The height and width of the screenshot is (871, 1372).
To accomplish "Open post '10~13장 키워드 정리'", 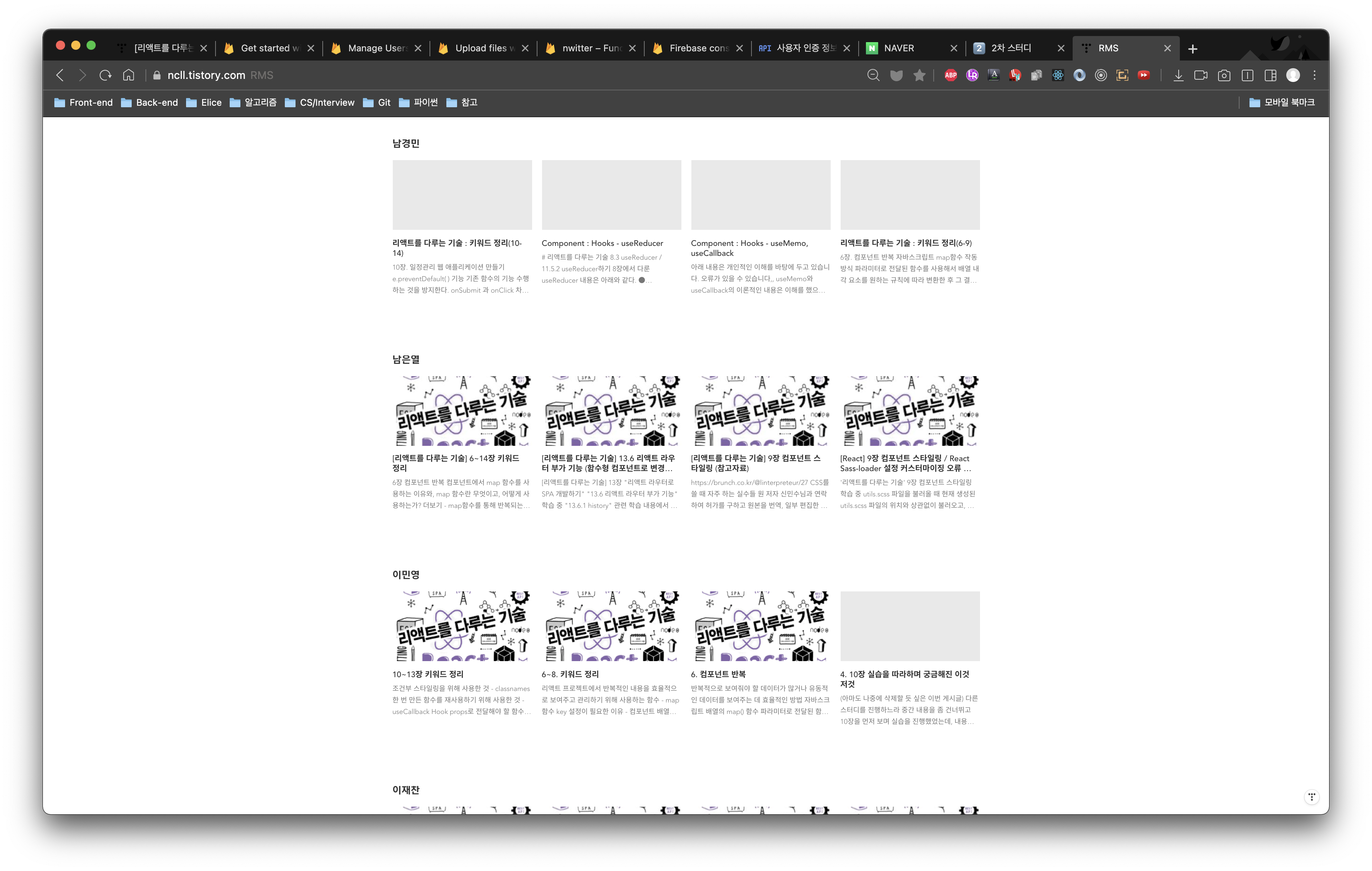I will (x=428, y=675).
